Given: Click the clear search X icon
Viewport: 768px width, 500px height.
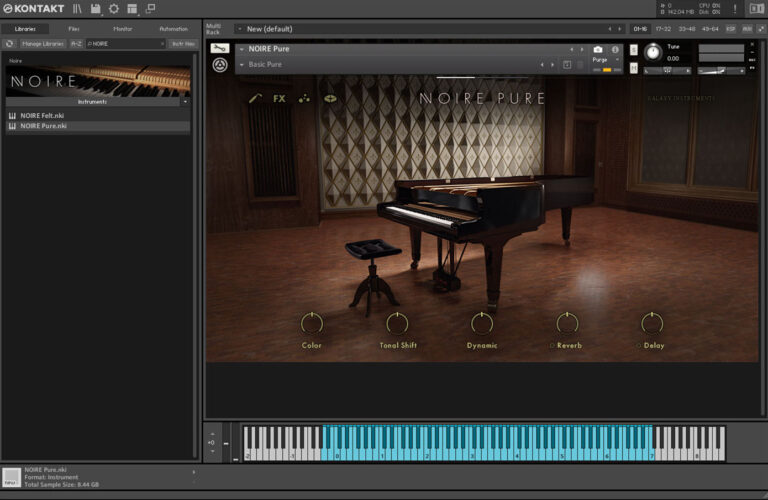Looking at the screenshot, I should click(x=162, y=44).
